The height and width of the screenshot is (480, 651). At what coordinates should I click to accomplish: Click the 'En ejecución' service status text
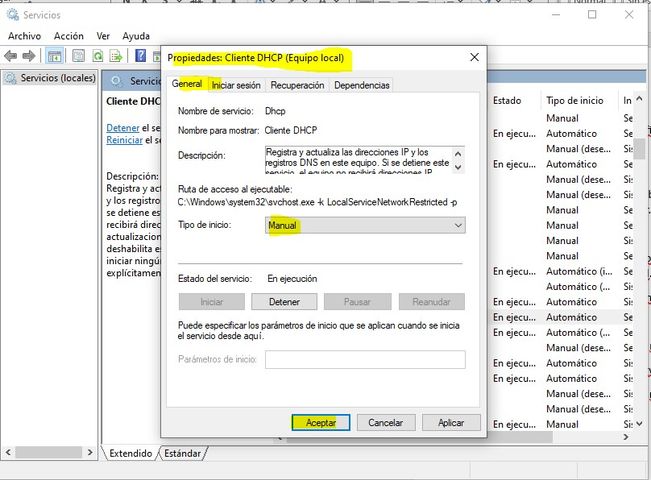(x=292, y=279)
